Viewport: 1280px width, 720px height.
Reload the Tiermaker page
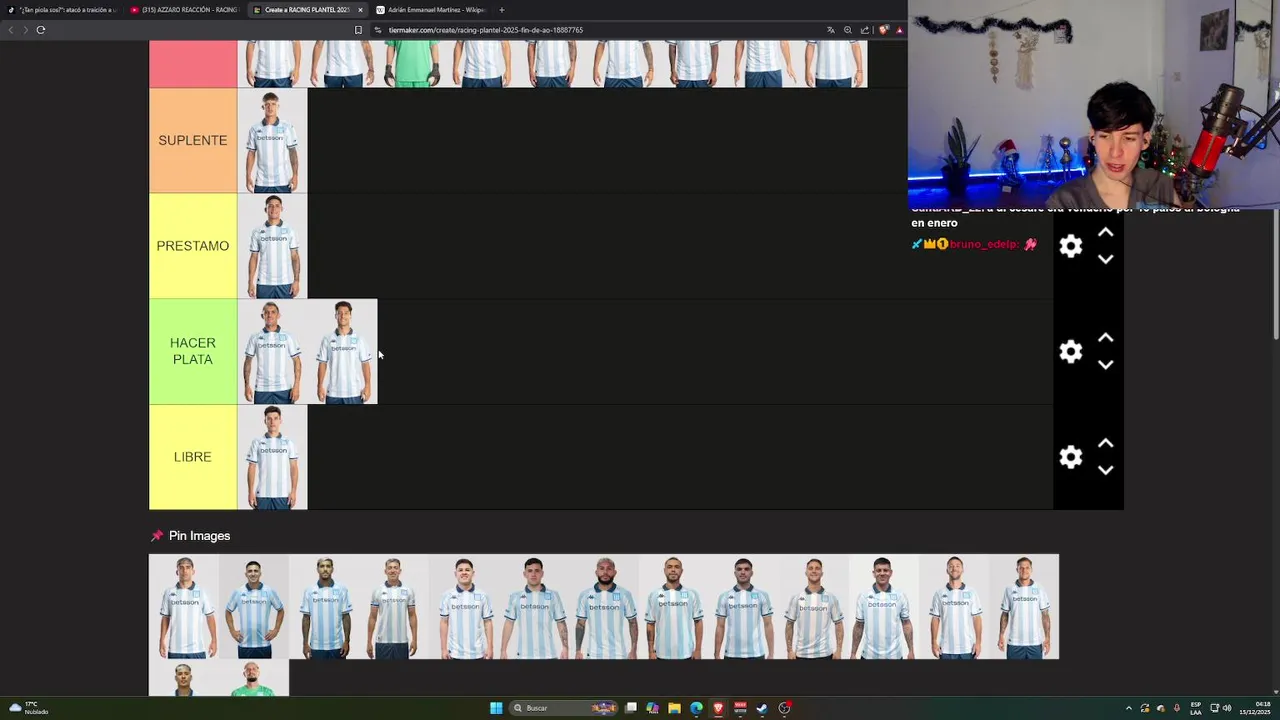[41, 30]
